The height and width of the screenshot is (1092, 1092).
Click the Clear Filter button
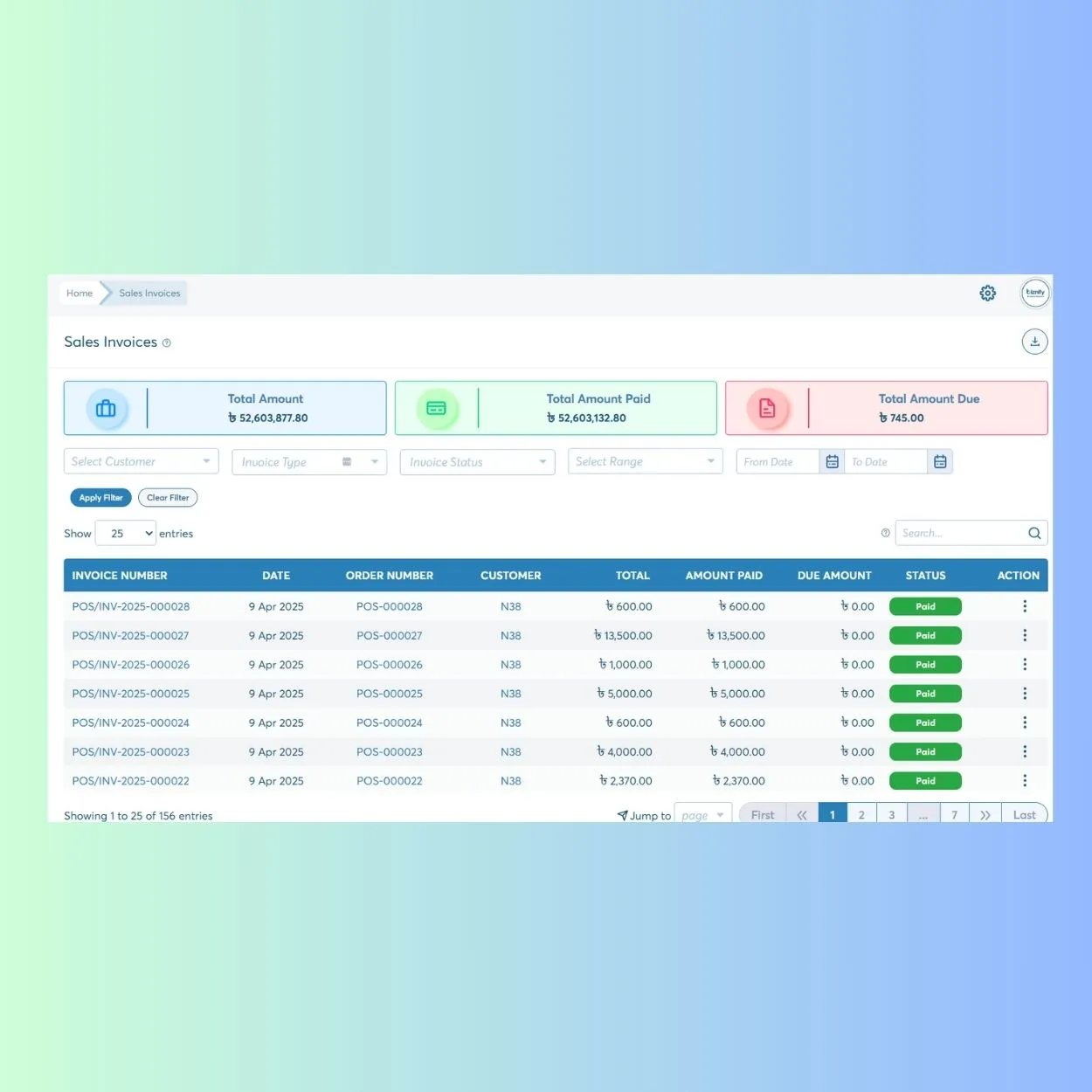coord(167,497)
